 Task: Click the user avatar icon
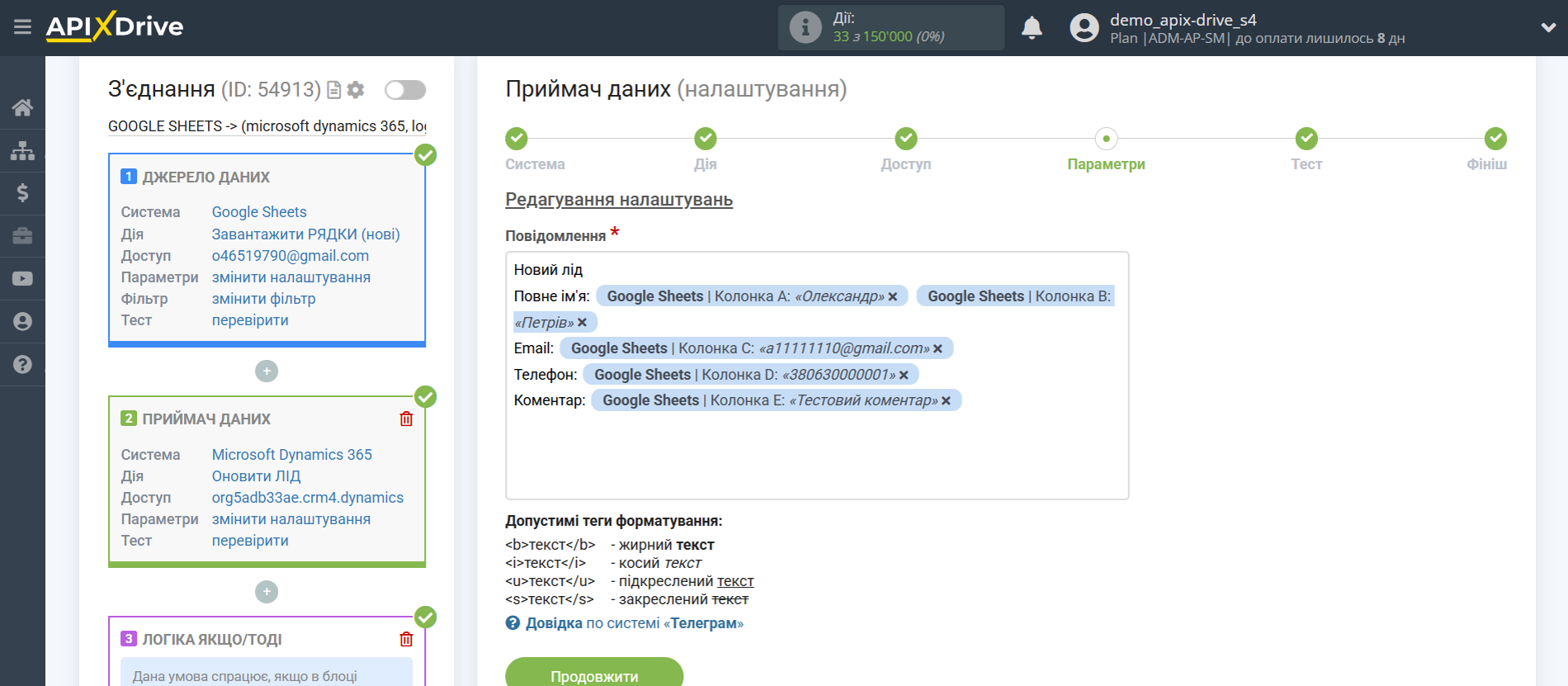click(x=1084, y=27)
